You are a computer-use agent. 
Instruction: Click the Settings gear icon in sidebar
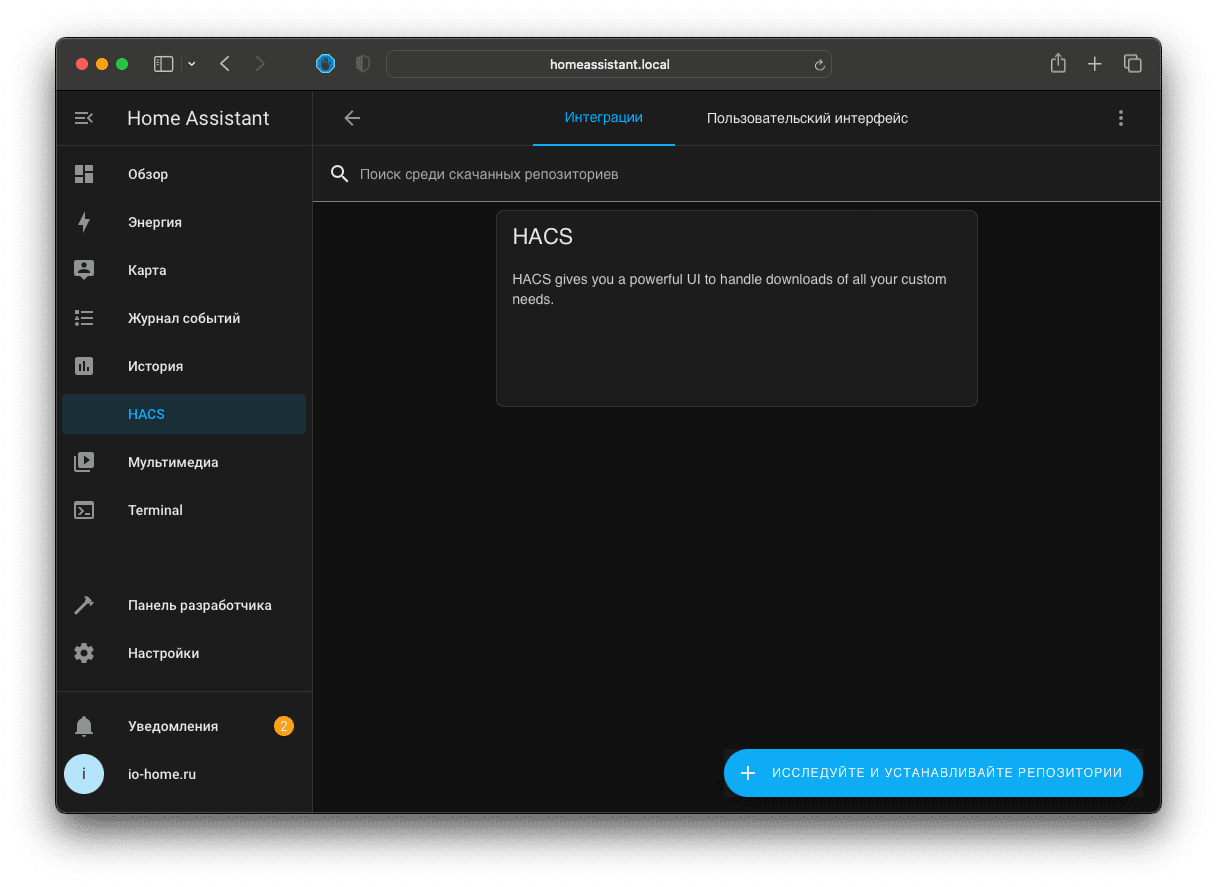pyautogui.click(x=84, y=653)
